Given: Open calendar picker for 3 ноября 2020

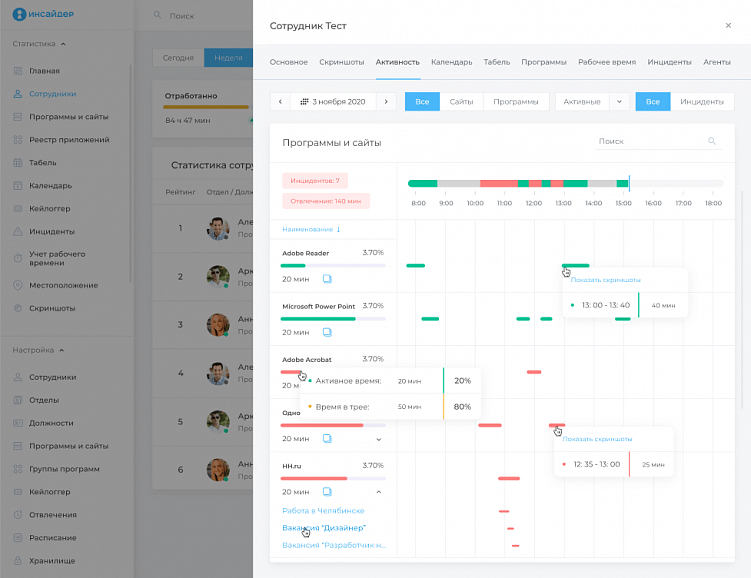Looking at the screenshot, I should [x=333, y=102].
